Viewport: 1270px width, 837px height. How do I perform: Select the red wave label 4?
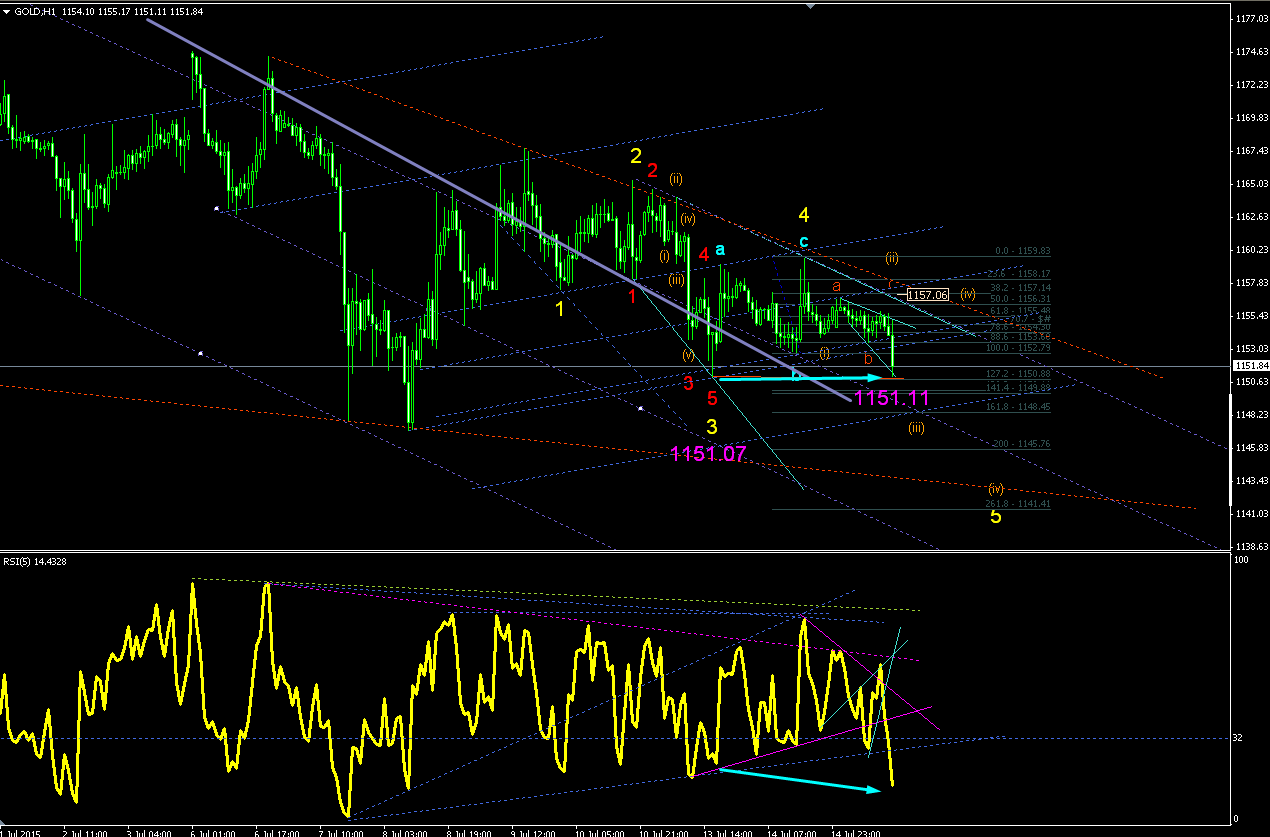[x=704, y=254]
